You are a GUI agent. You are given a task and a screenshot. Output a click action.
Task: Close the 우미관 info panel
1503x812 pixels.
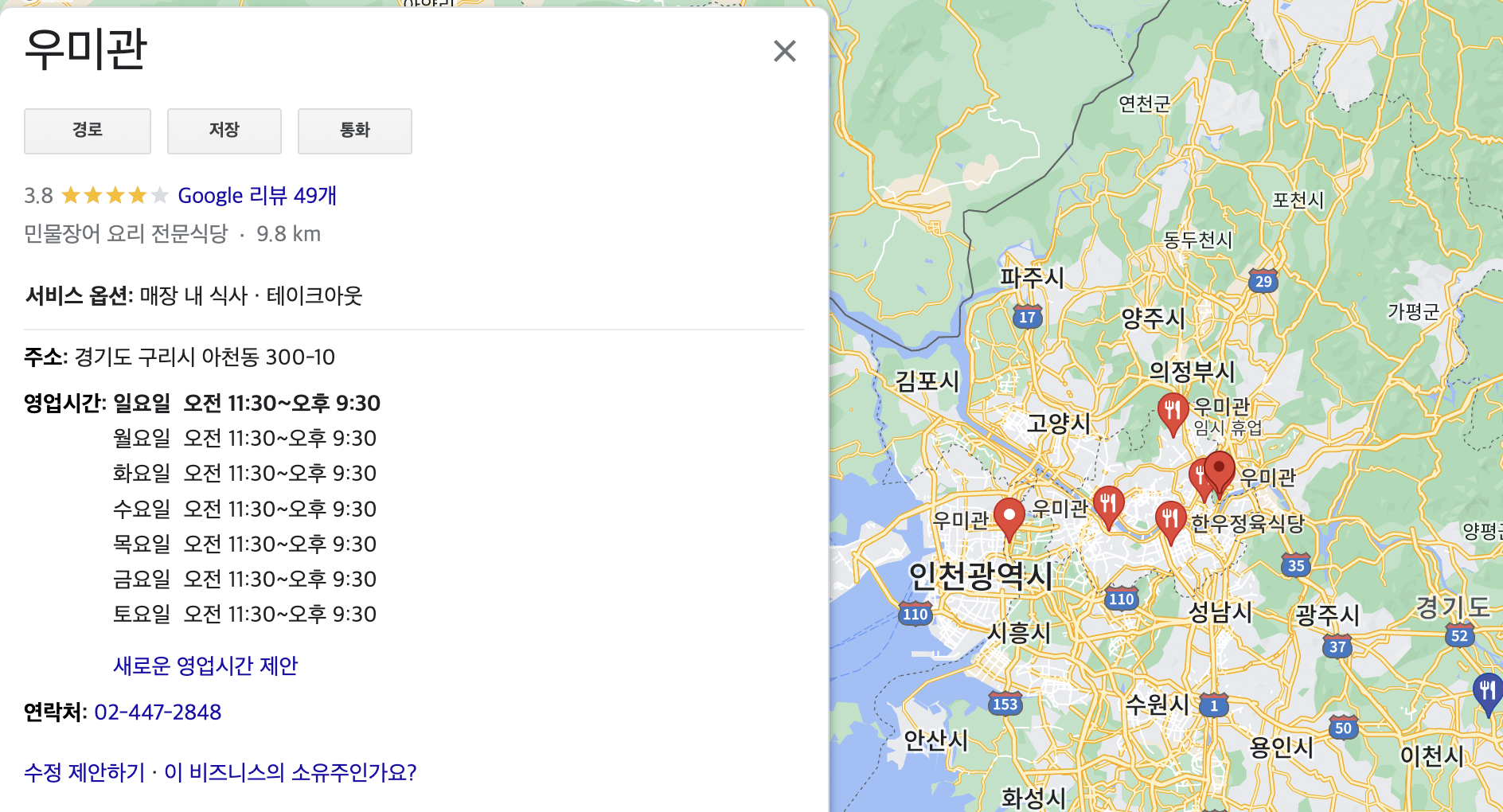tap(784, 51)
